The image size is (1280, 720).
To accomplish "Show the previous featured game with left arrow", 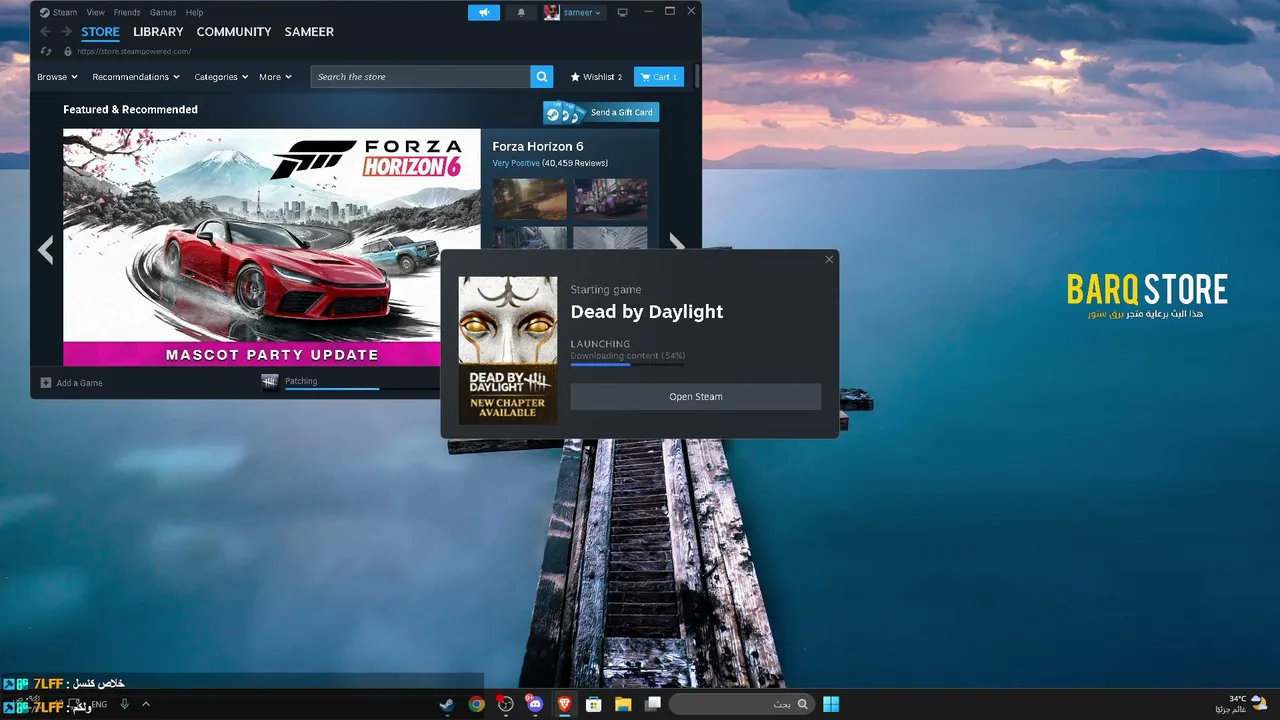I will (x=45, y=249).
